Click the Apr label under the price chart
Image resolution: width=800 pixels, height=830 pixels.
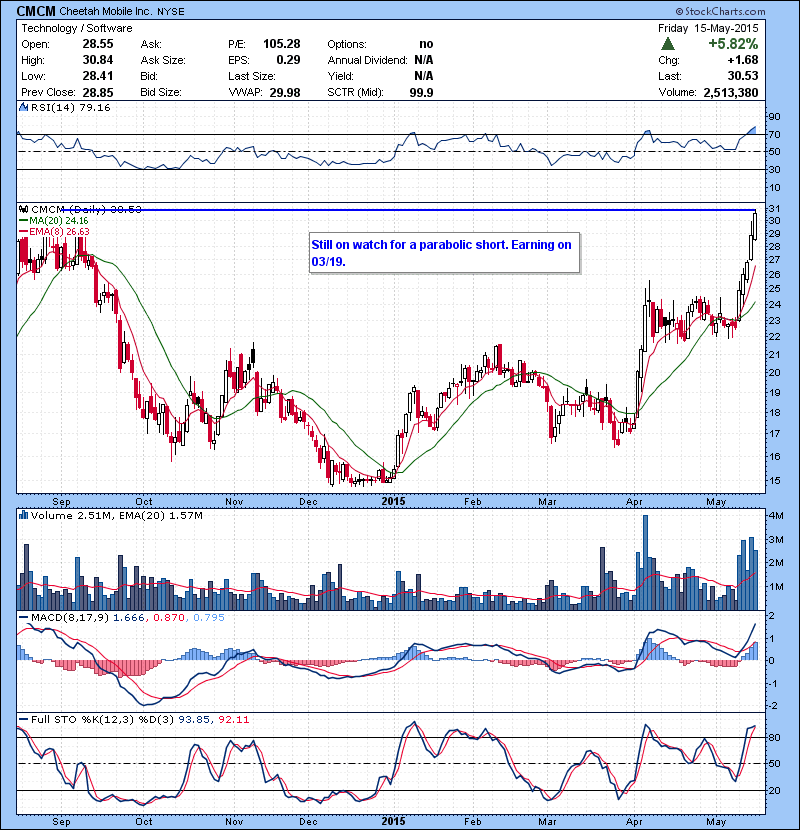point(634,501)
